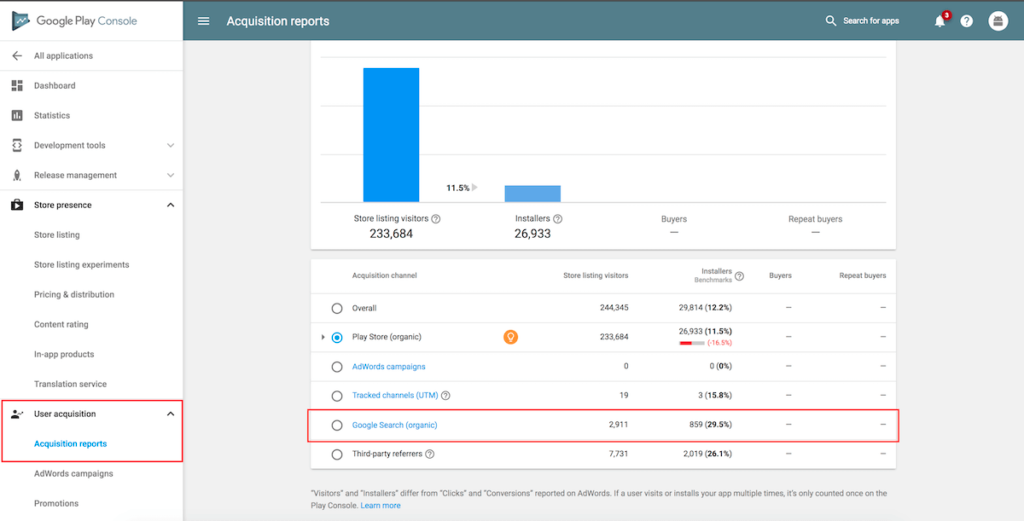Viewport: 1024px width, 521px height.
Task: Open the hamburger navigation menu
Action: coord(204,21)
